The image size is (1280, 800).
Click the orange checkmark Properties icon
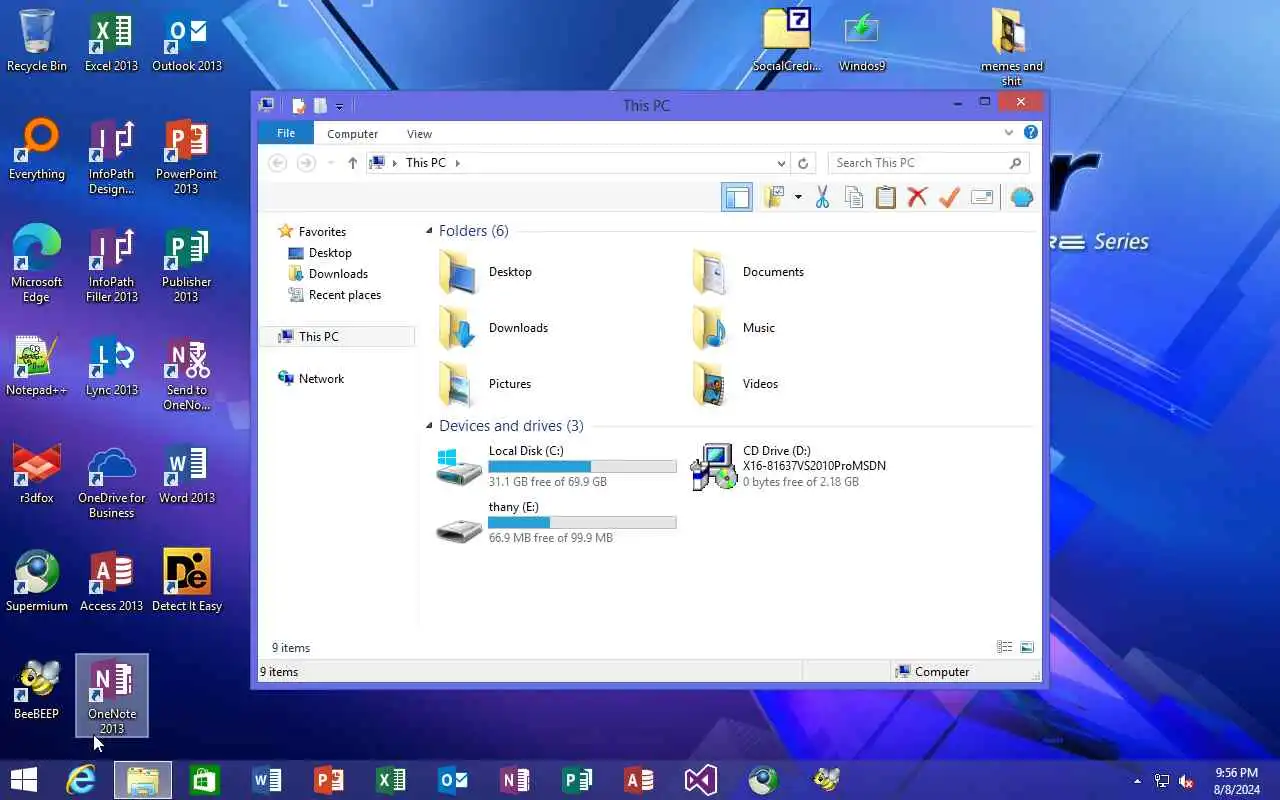pos(949,197)
